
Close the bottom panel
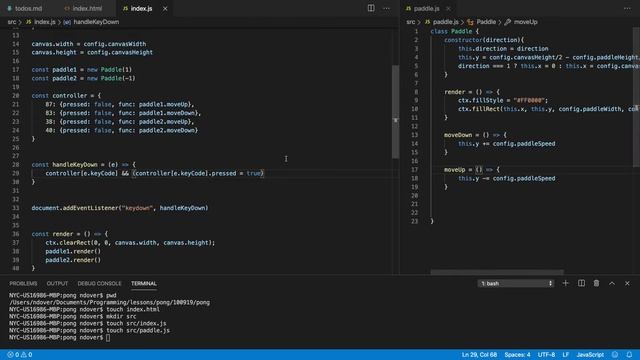pos(627,283)
